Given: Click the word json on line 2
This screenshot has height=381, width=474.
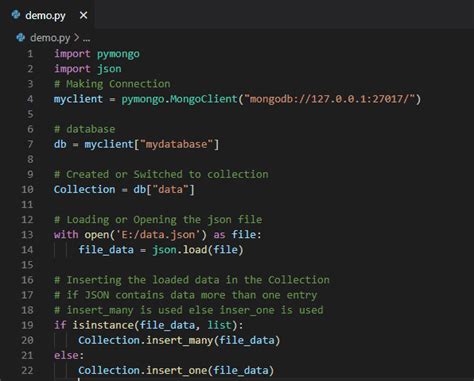Looking at the screenshot, I should click(x=109, y=69).
